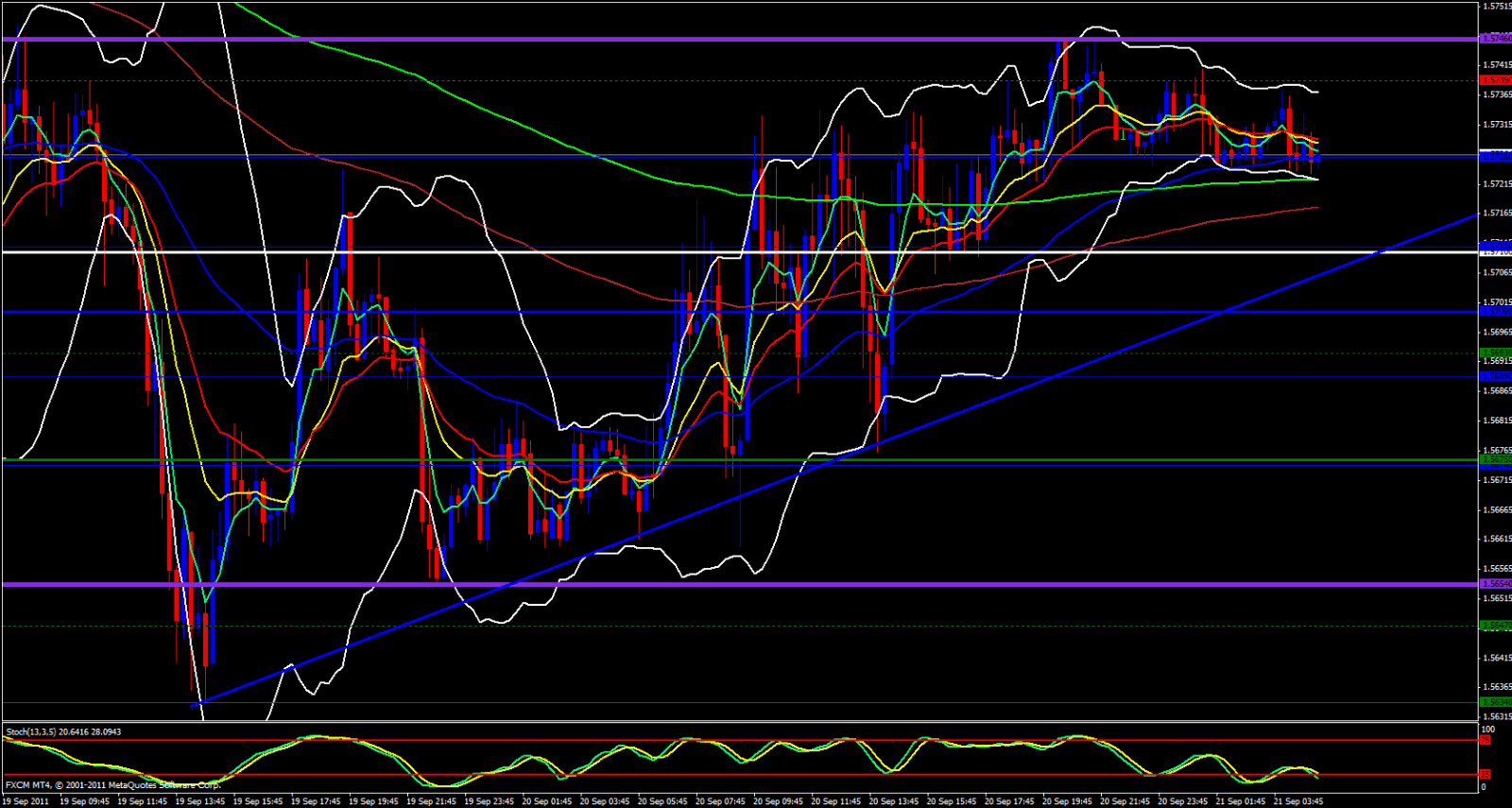Screen dimensions: 1512x808
Task: Click the green 1.56930 price label
Action: tap(1495, 352)
